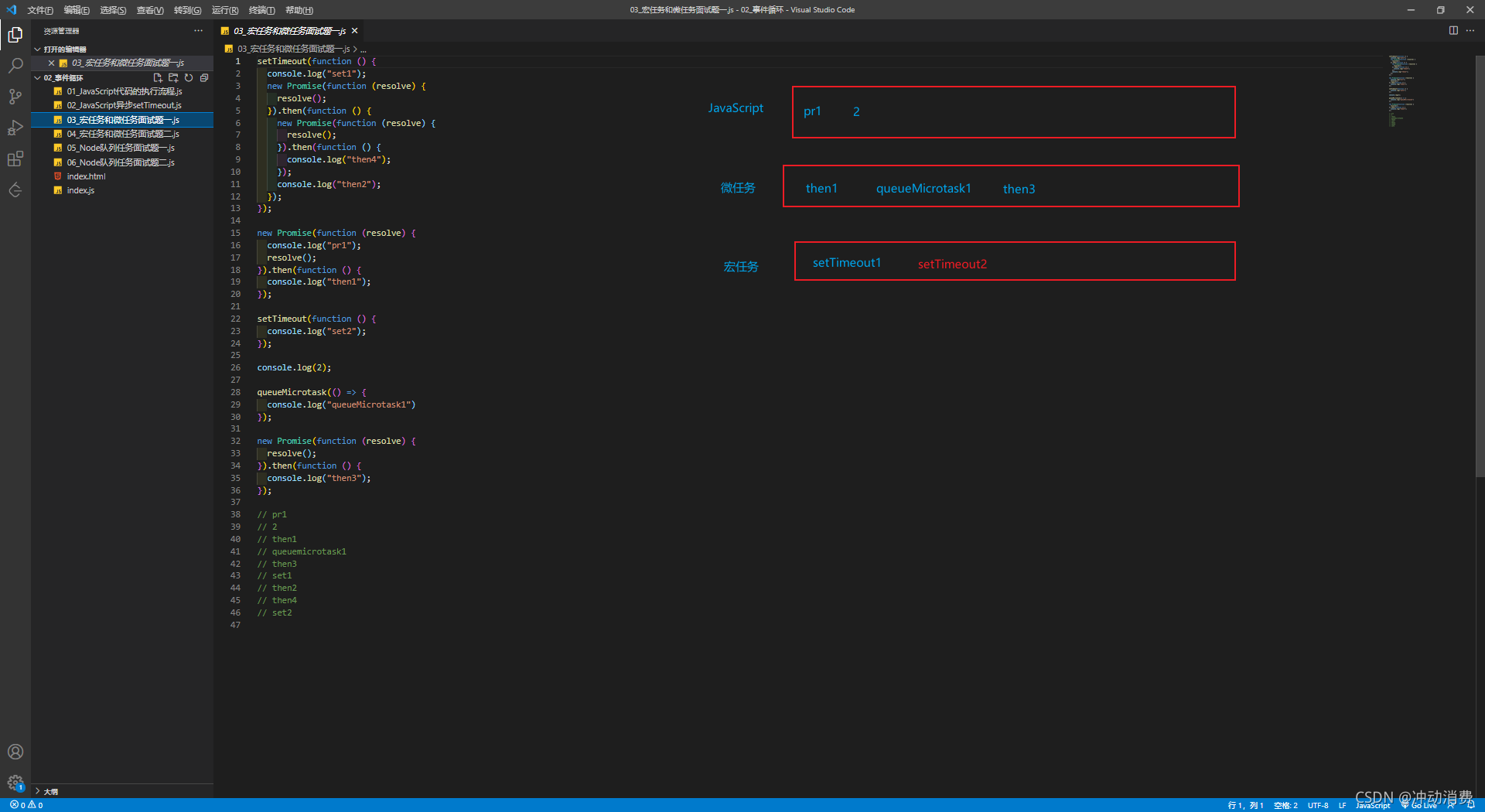The image size is (1485, 812).
Task: Click the editor vertical scrollbar
Action: pyautogui.click(x=1480, y=267)
